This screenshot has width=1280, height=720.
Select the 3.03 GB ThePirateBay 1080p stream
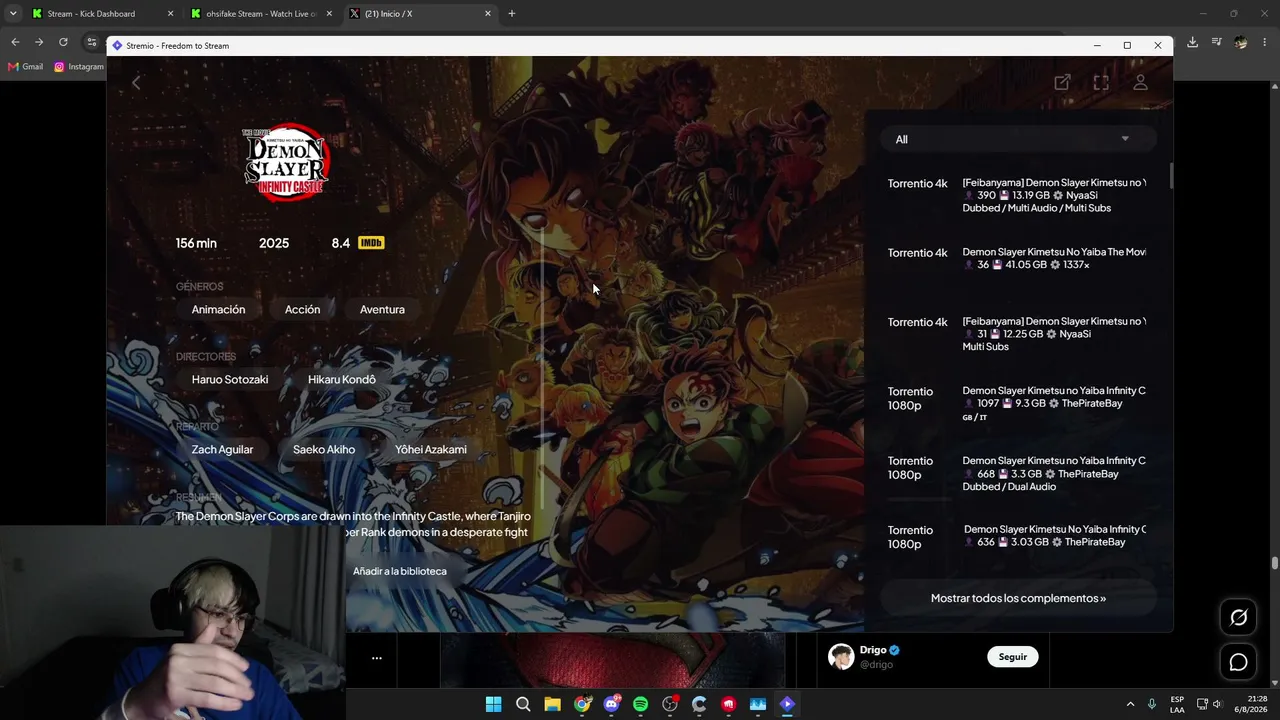coord(1018,537)
